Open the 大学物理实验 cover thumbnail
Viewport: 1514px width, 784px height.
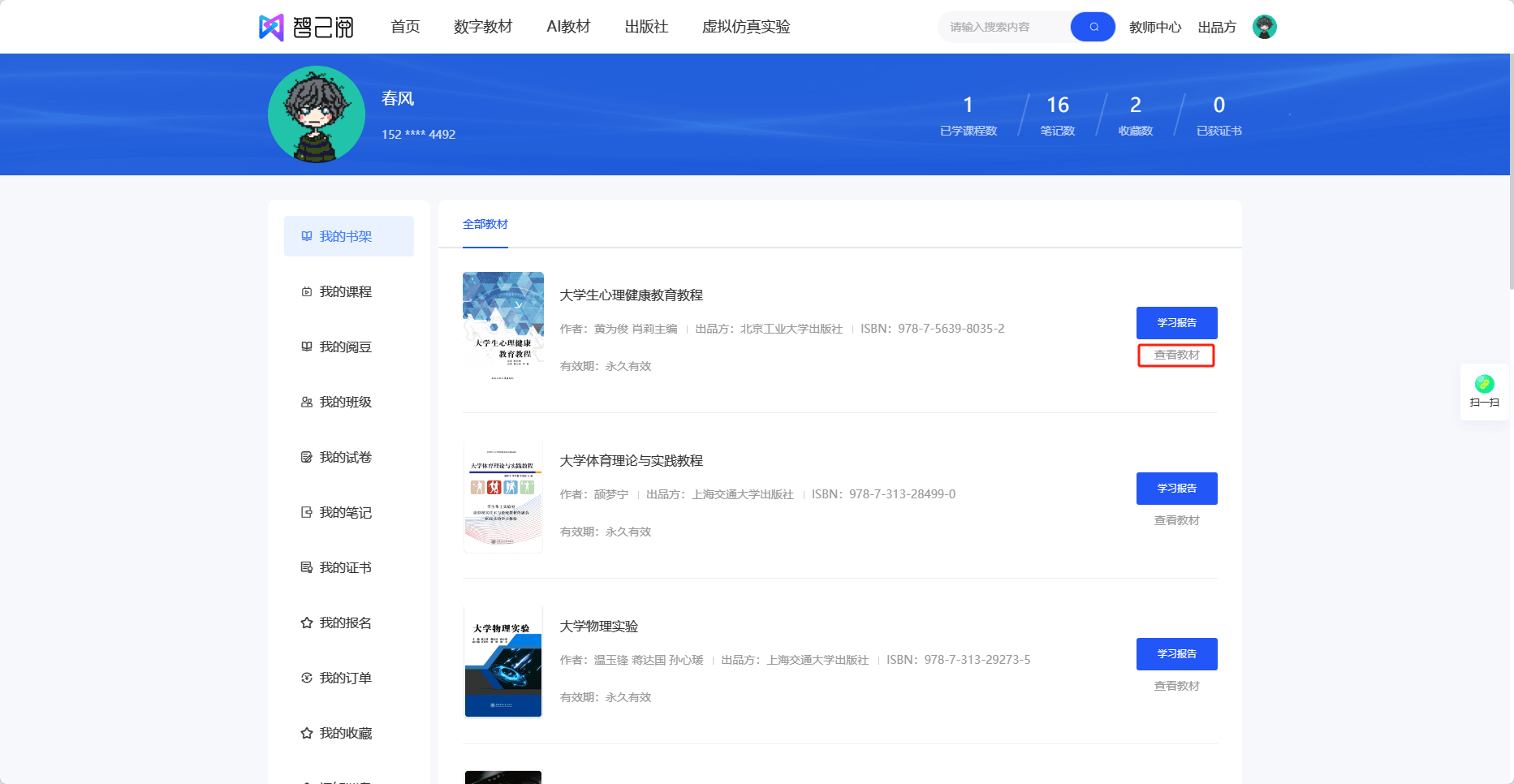(x=503, y=661)
